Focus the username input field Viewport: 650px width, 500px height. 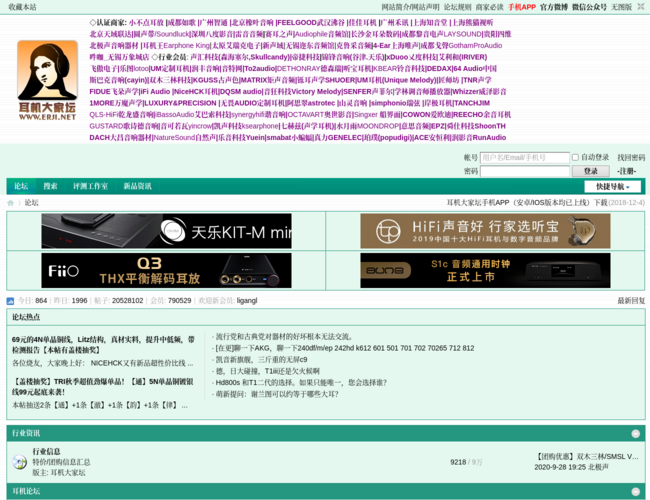coord(524,158)
